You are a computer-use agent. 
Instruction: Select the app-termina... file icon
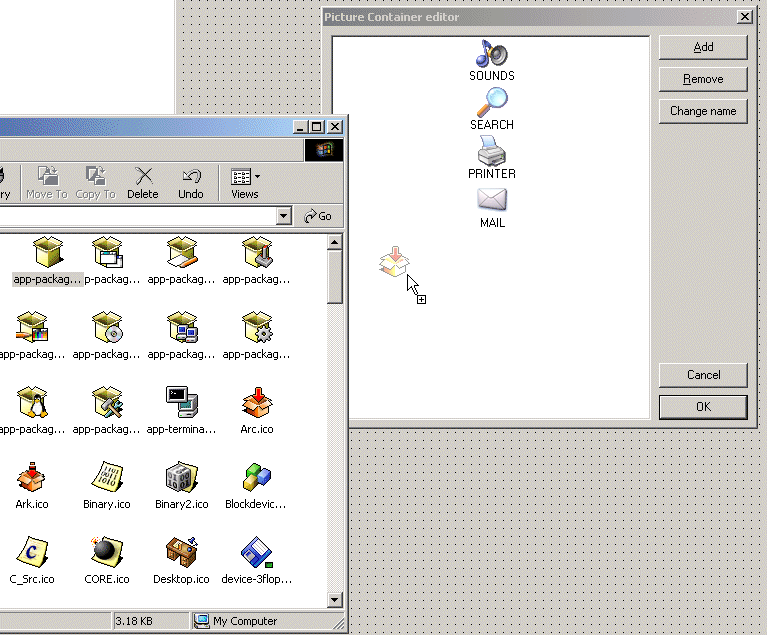pos(181,403)
